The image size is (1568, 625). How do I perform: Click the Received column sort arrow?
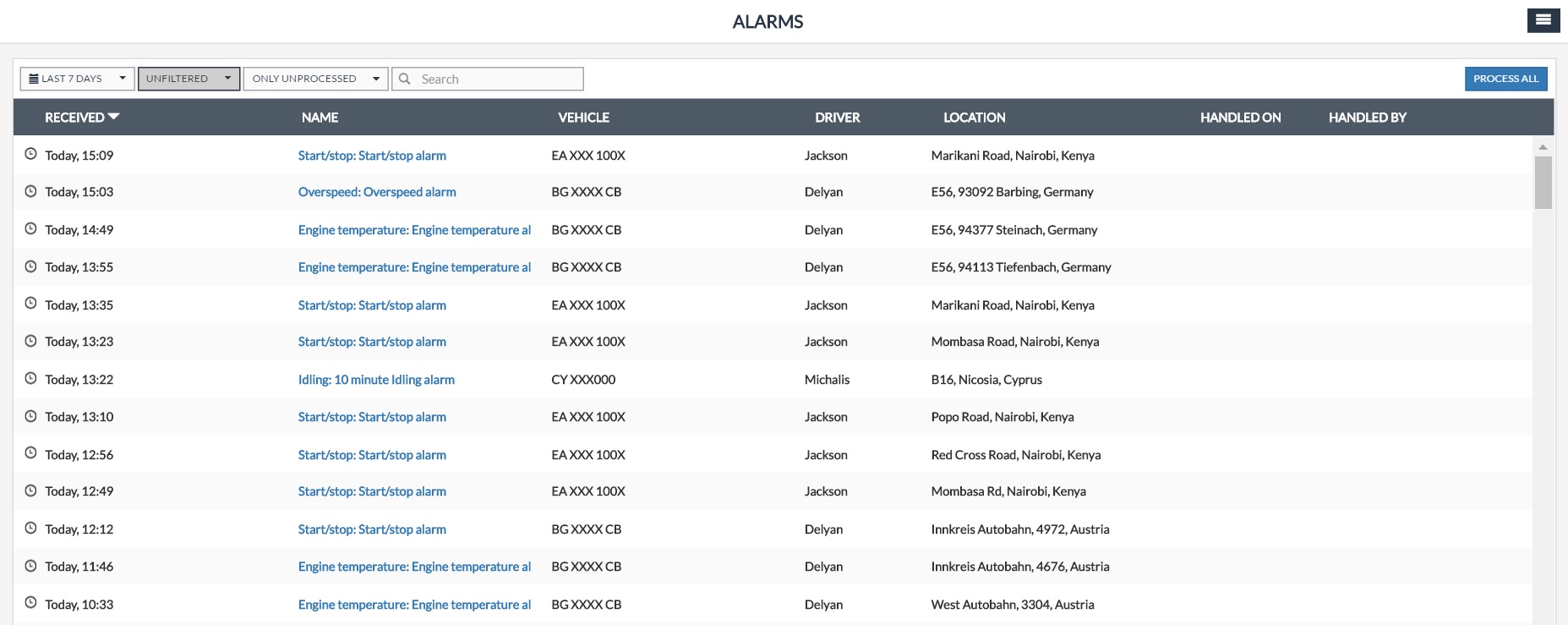click(x=114, y=117)
